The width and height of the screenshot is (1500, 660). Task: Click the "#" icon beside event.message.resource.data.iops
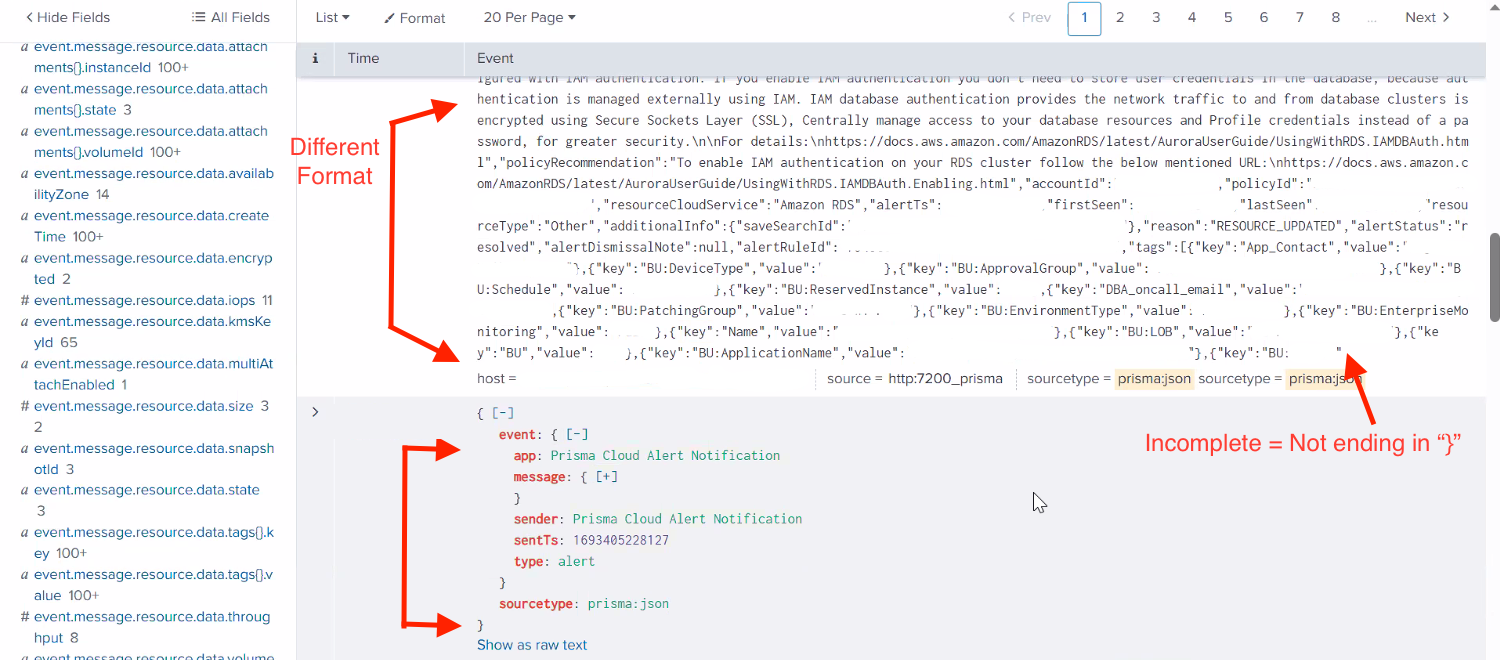[23, 300]
